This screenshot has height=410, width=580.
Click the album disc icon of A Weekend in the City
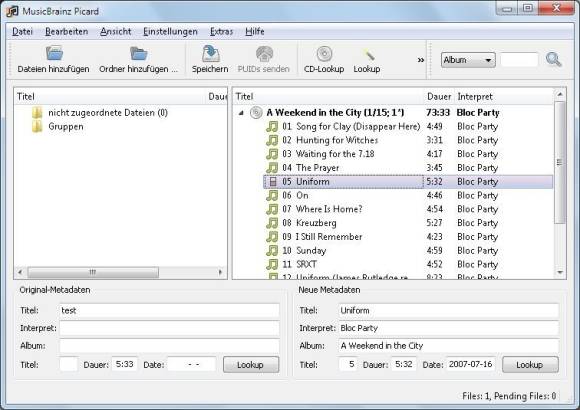click(x=256, y=112)
